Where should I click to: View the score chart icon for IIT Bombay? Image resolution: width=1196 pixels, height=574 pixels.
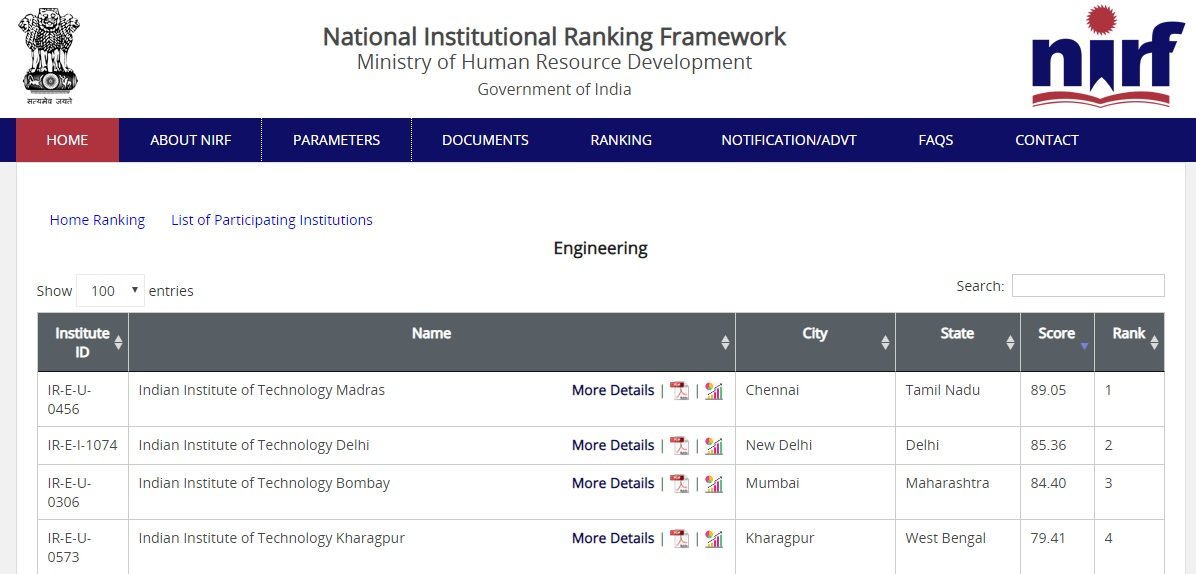pyautogui.click(x=714, y=484)
